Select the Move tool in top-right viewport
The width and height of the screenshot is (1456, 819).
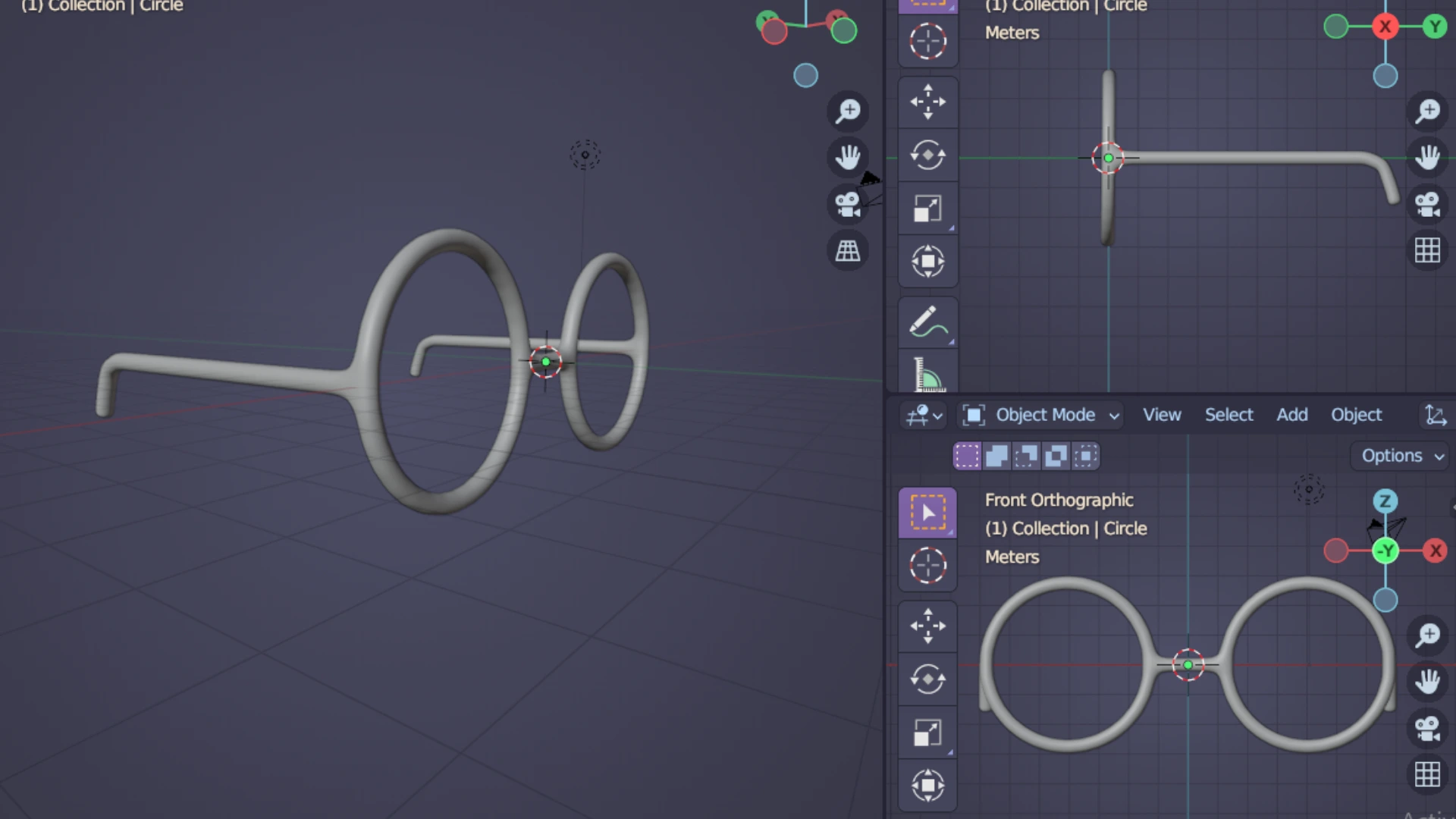(927, 102)
